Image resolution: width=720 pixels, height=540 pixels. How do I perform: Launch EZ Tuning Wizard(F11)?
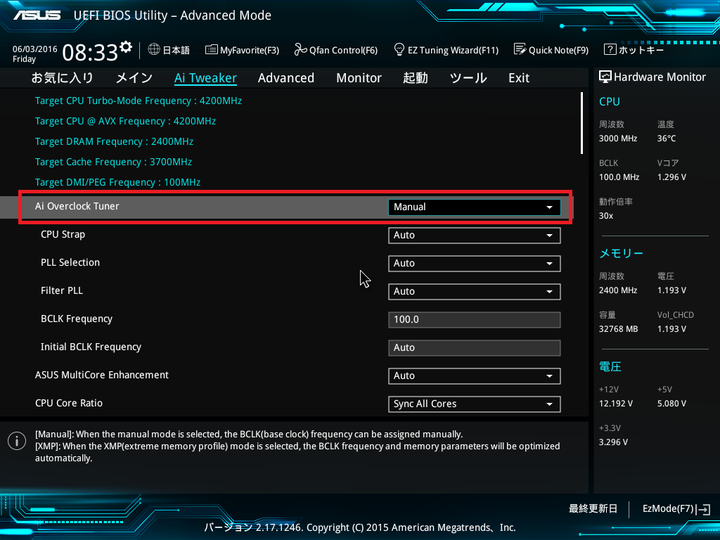(x=446, y=50)
